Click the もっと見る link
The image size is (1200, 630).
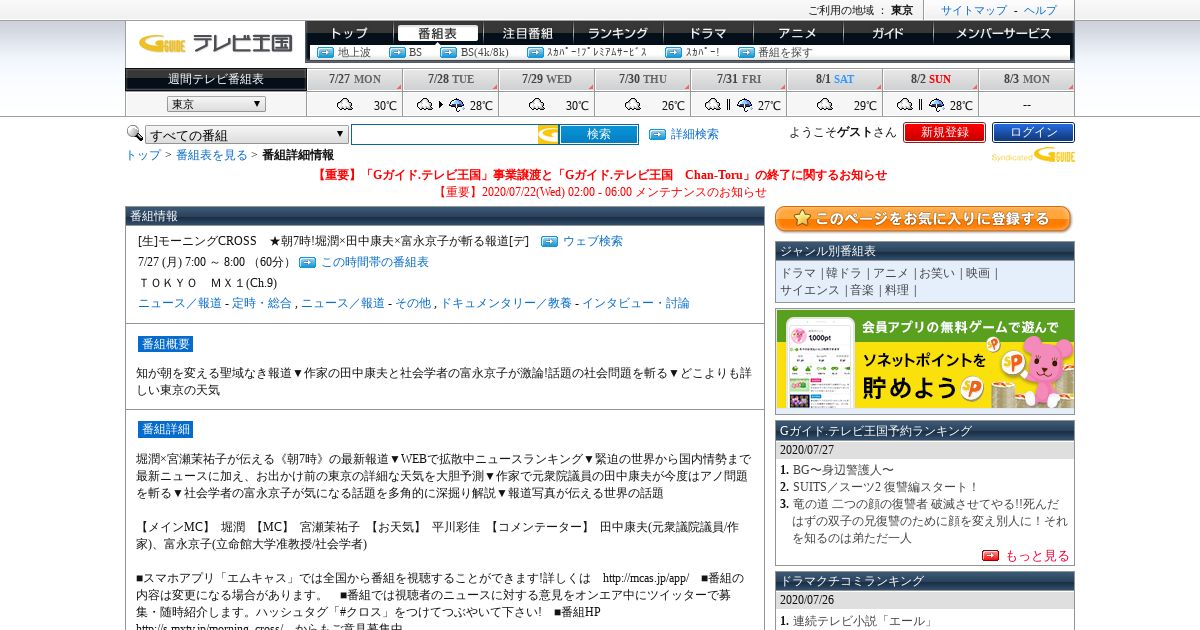tap(1037, 556)
